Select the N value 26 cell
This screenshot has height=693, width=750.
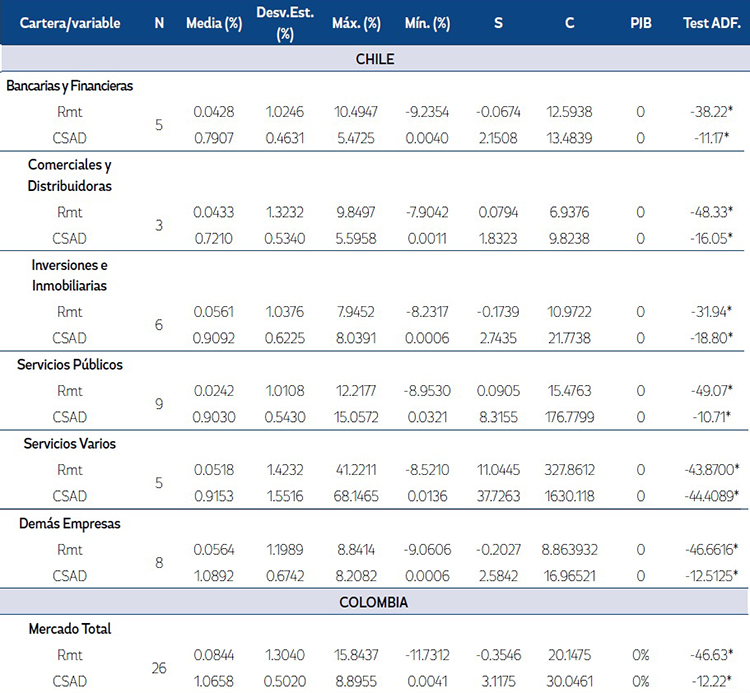(159, 668)
